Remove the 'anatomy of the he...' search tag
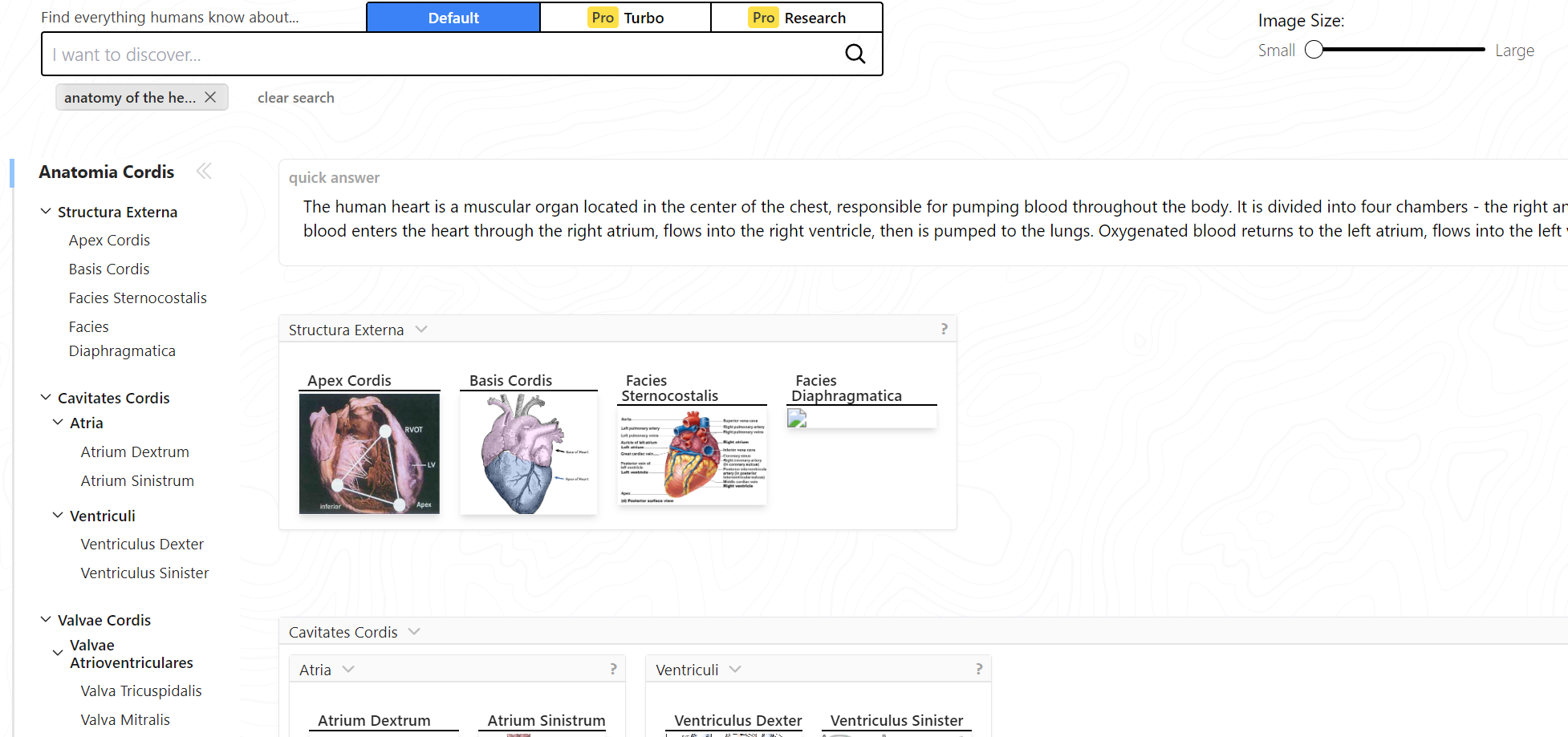Viewport: 1568px width, 737px height. coord(210,97)
